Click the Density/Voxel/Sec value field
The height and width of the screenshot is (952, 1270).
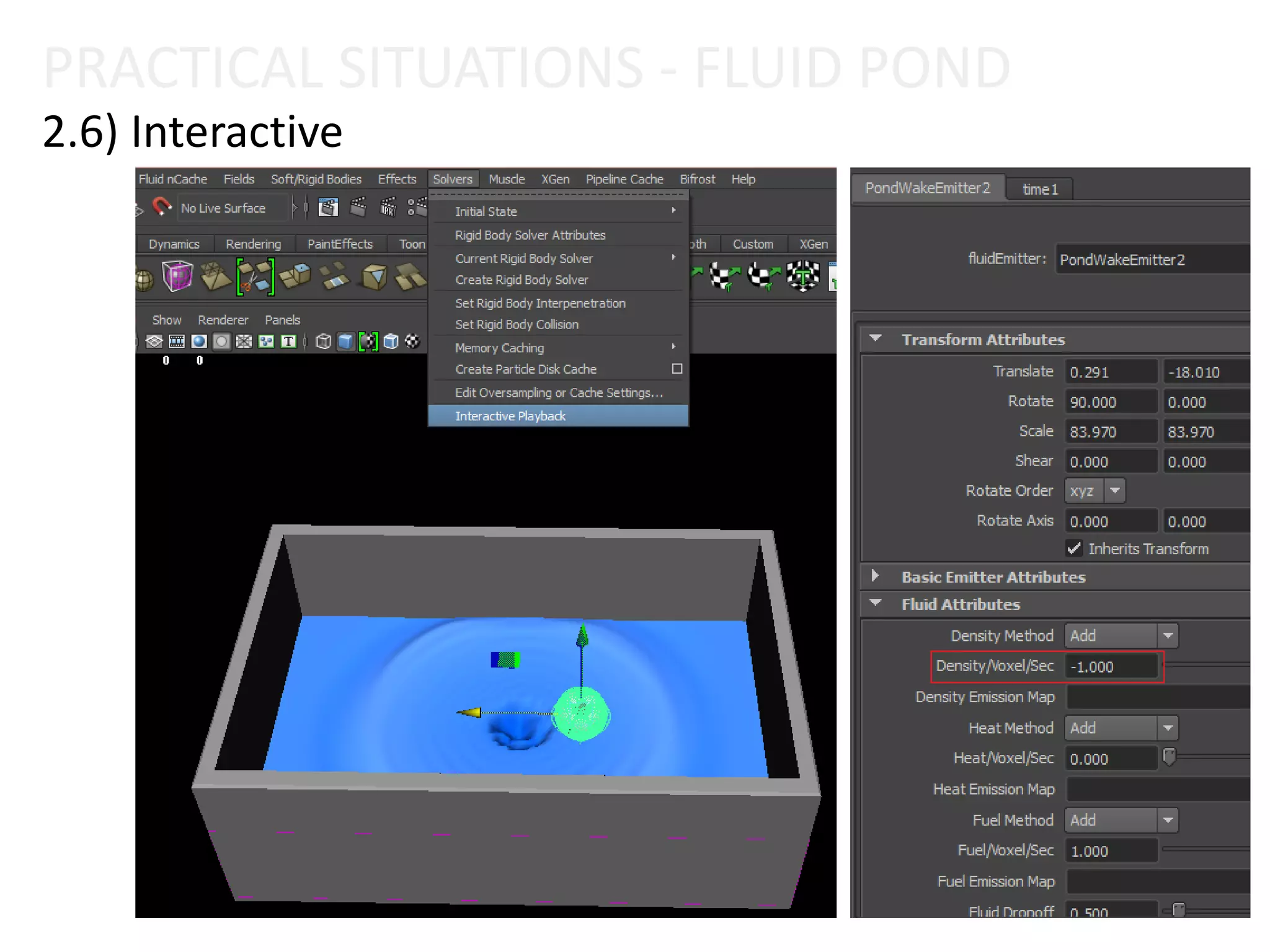(x=1111, y=667)
